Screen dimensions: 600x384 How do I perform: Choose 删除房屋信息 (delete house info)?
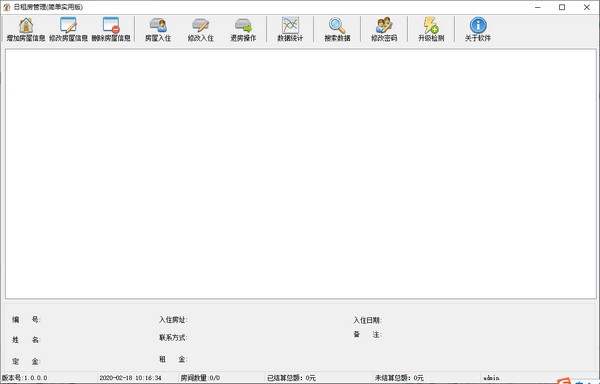(111, 29)
